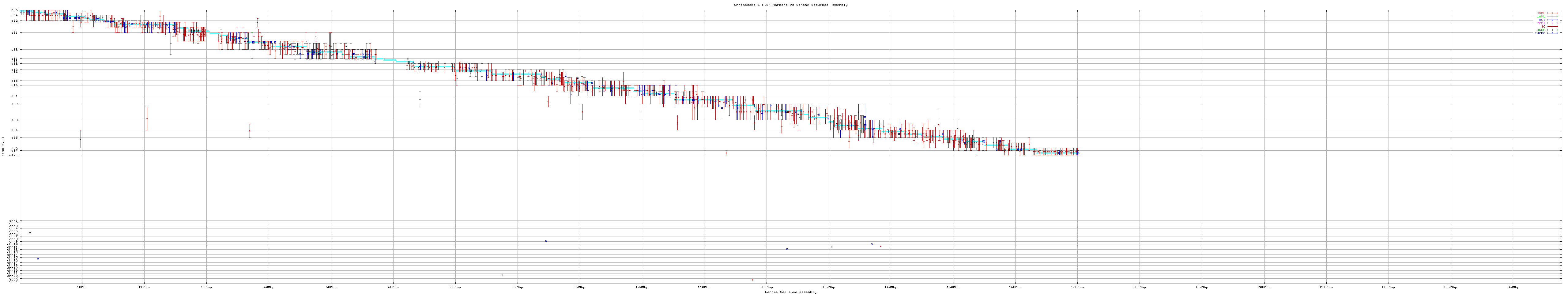Screen dimensions: 1568x294
Task: Click the chart title text
Action: (x=790, y=5)
